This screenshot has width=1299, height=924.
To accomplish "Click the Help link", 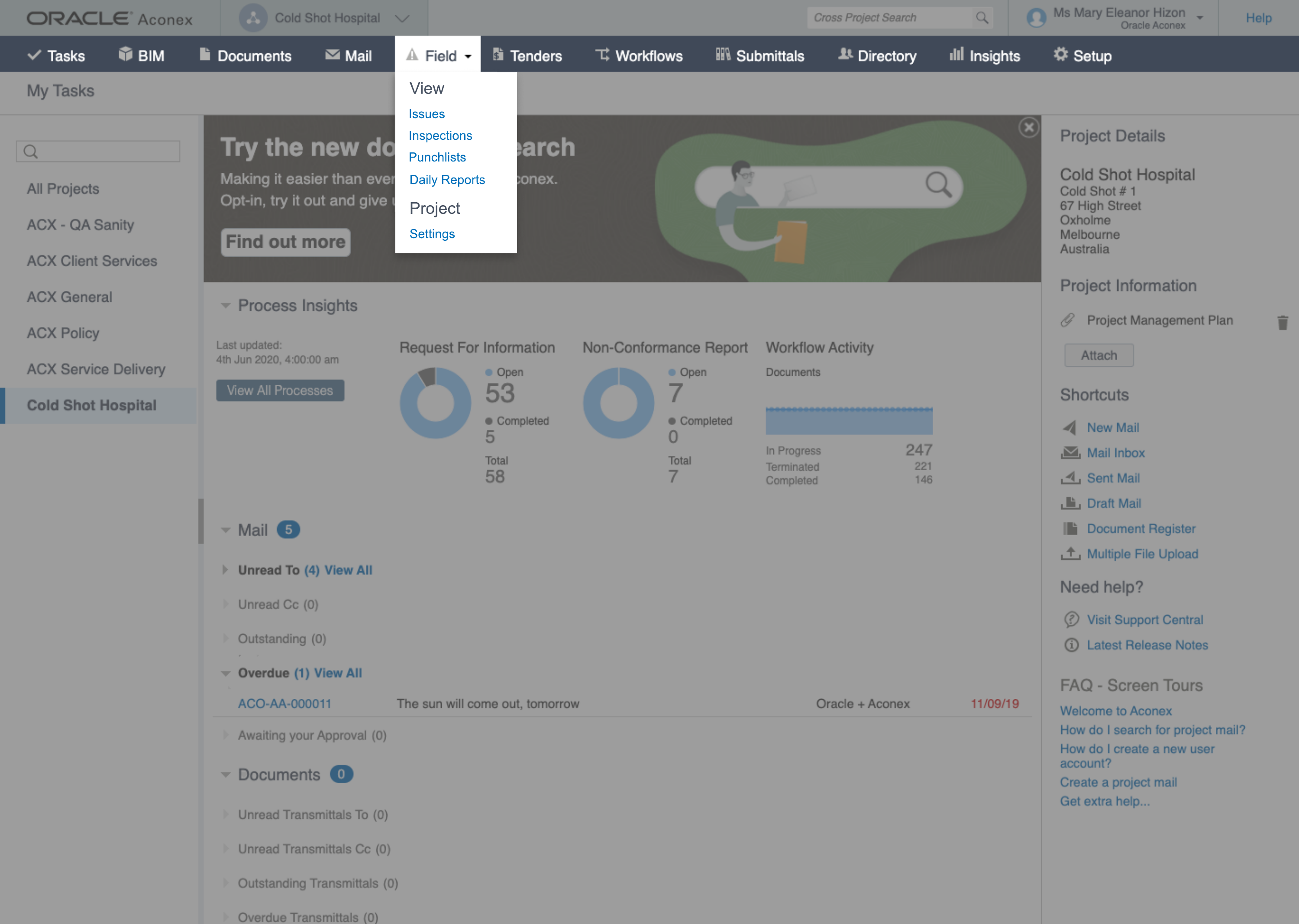I will tap(1258, 18).
